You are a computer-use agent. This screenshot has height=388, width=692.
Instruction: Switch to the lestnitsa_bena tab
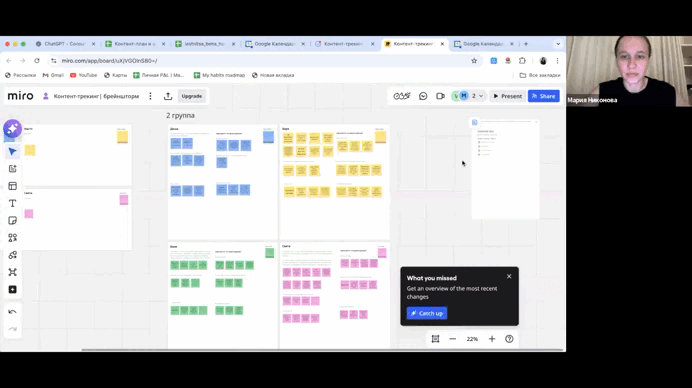click(x=205, y=44)
